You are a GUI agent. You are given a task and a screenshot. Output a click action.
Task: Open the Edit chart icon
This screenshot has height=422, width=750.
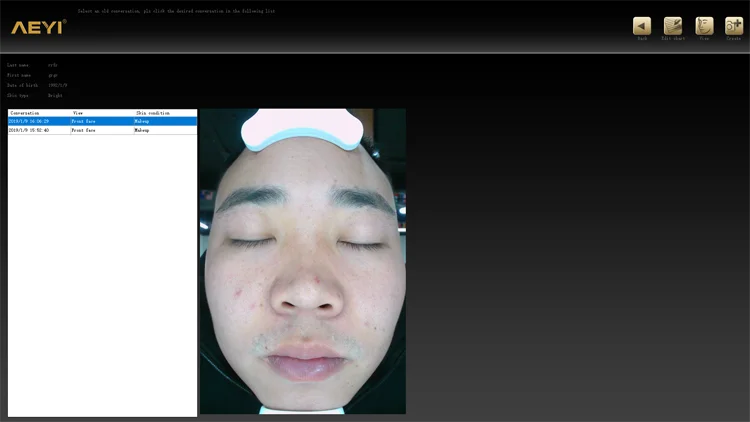click(673, 26)
